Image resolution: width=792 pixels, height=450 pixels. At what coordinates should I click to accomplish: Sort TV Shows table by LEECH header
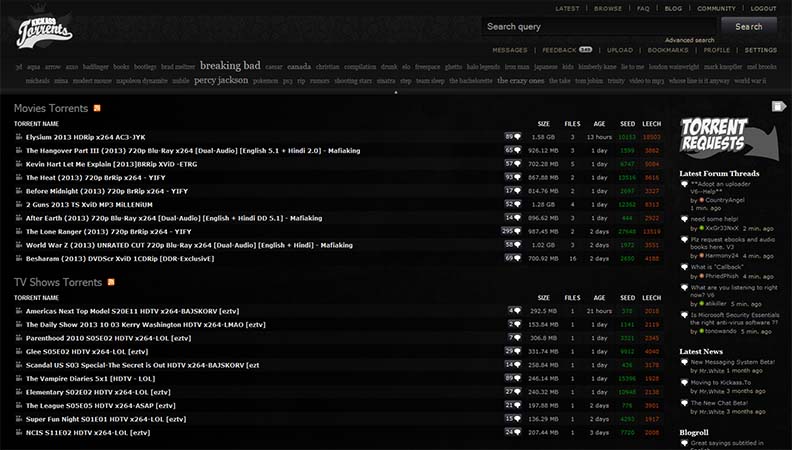click(x=652, y=298)
